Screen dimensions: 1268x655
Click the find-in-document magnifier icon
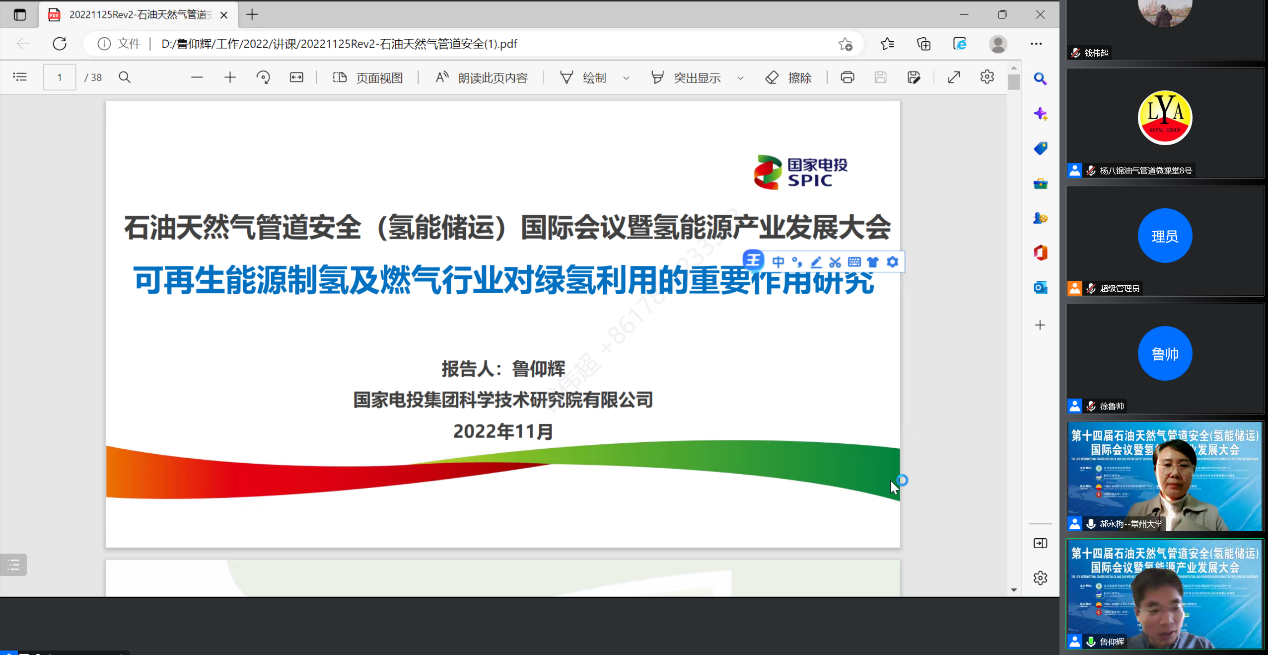(x=125, y=77)
